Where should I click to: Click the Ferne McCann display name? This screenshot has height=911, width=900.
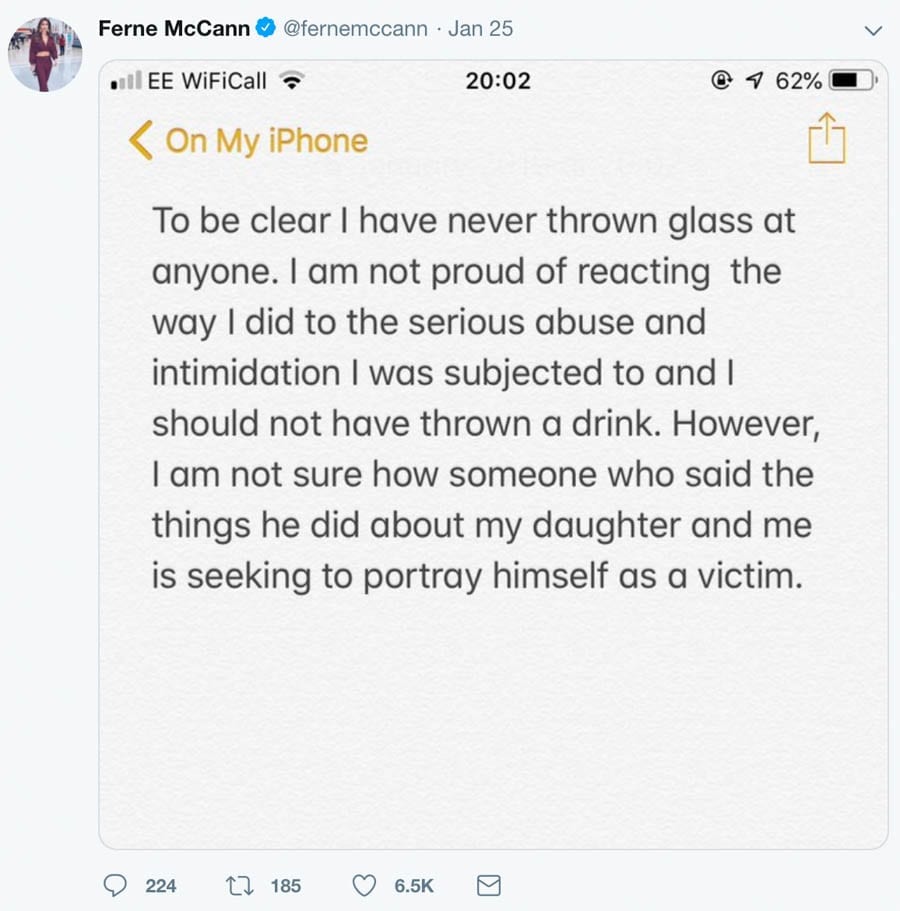[173, 29]
